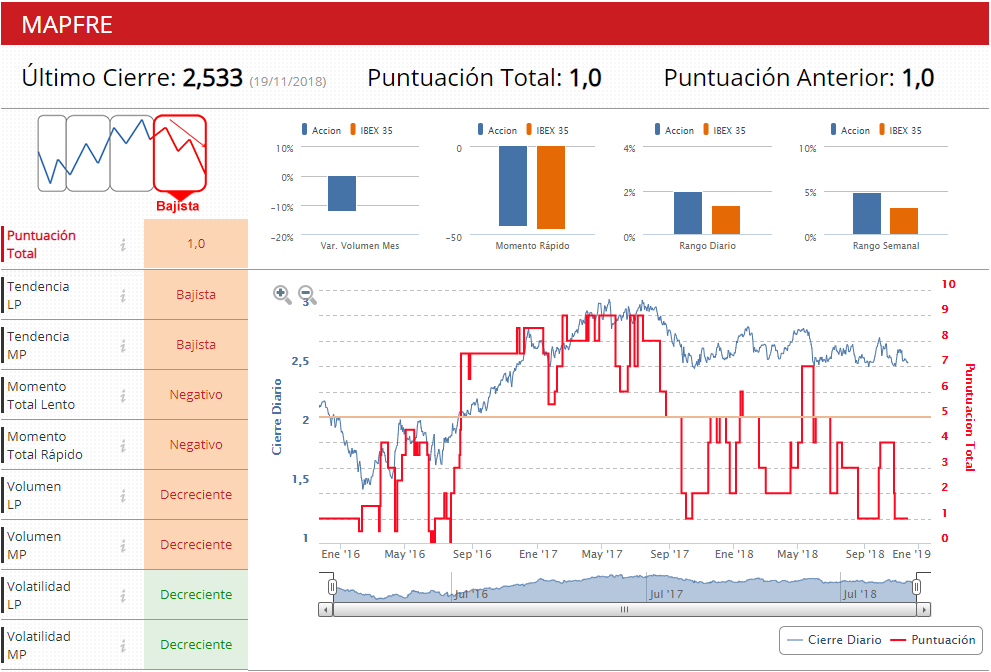
Task: Click the Ene '18 axis label
Action: pyautogui.click(x=734, y=554)
